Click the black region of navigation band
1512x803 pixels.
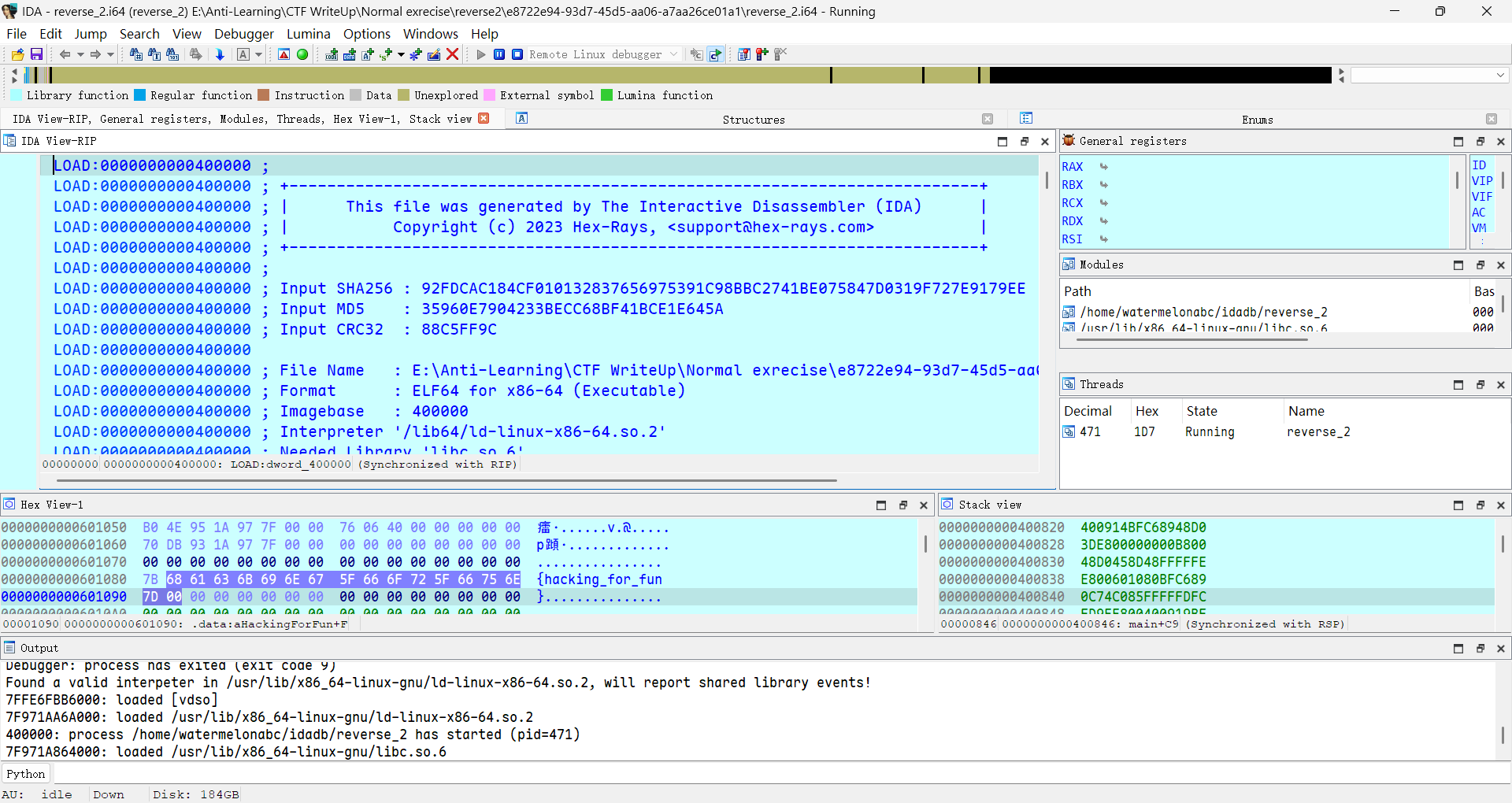1160,75
